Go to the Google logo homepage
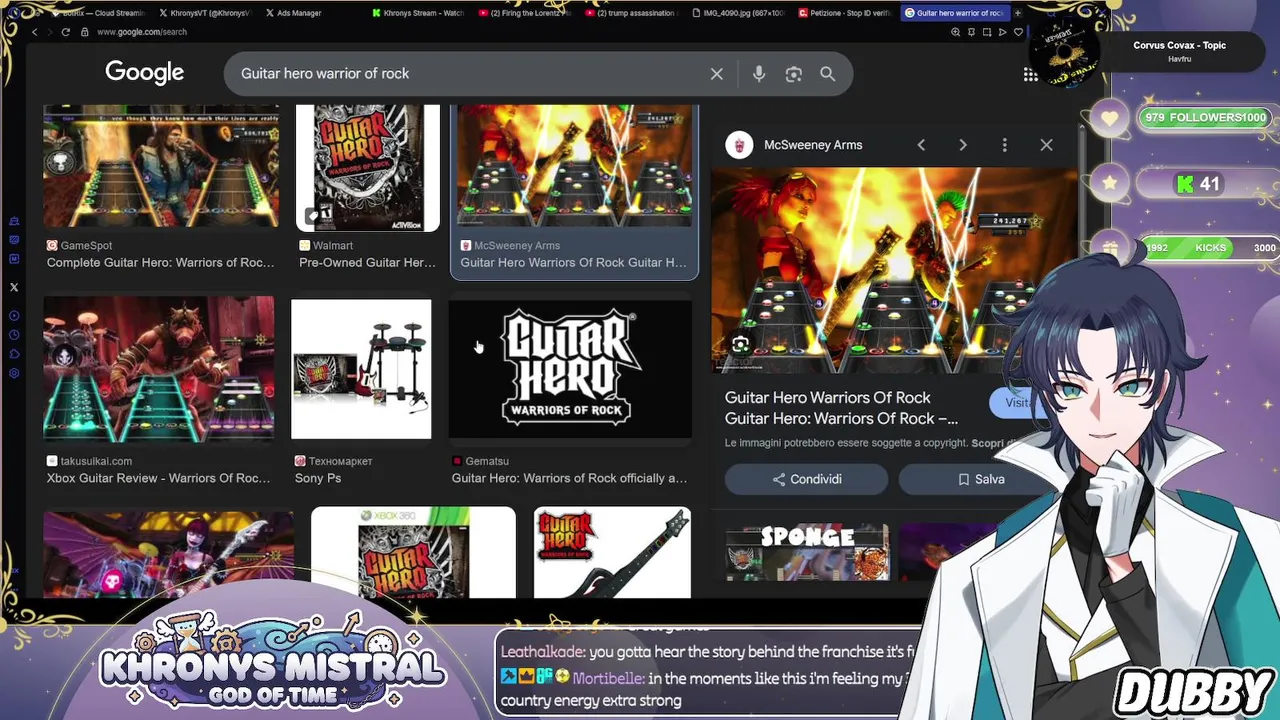 coord(145,73)
